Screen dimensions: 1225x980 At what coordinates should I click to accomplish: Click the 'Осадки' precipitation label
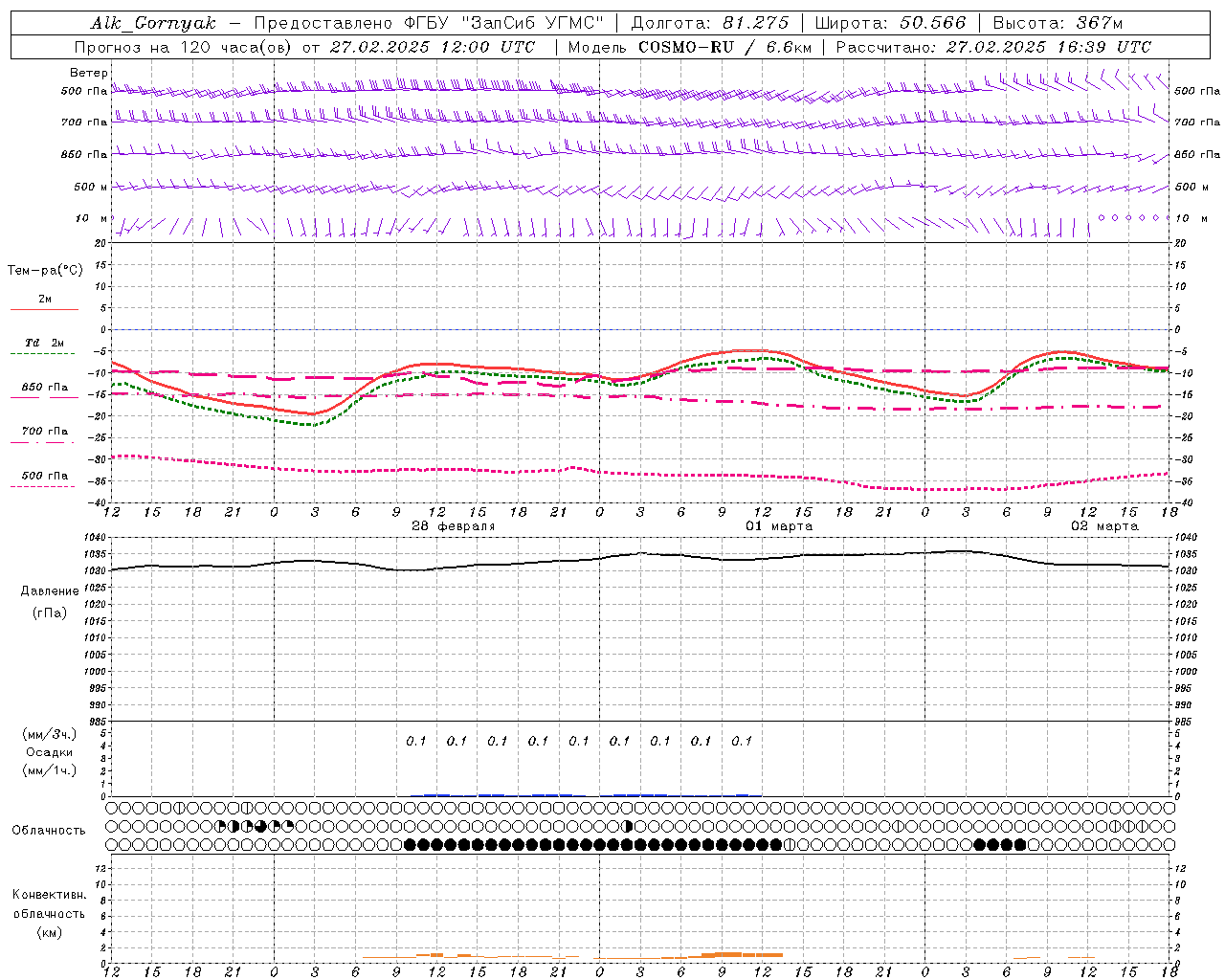coord(50,752)
